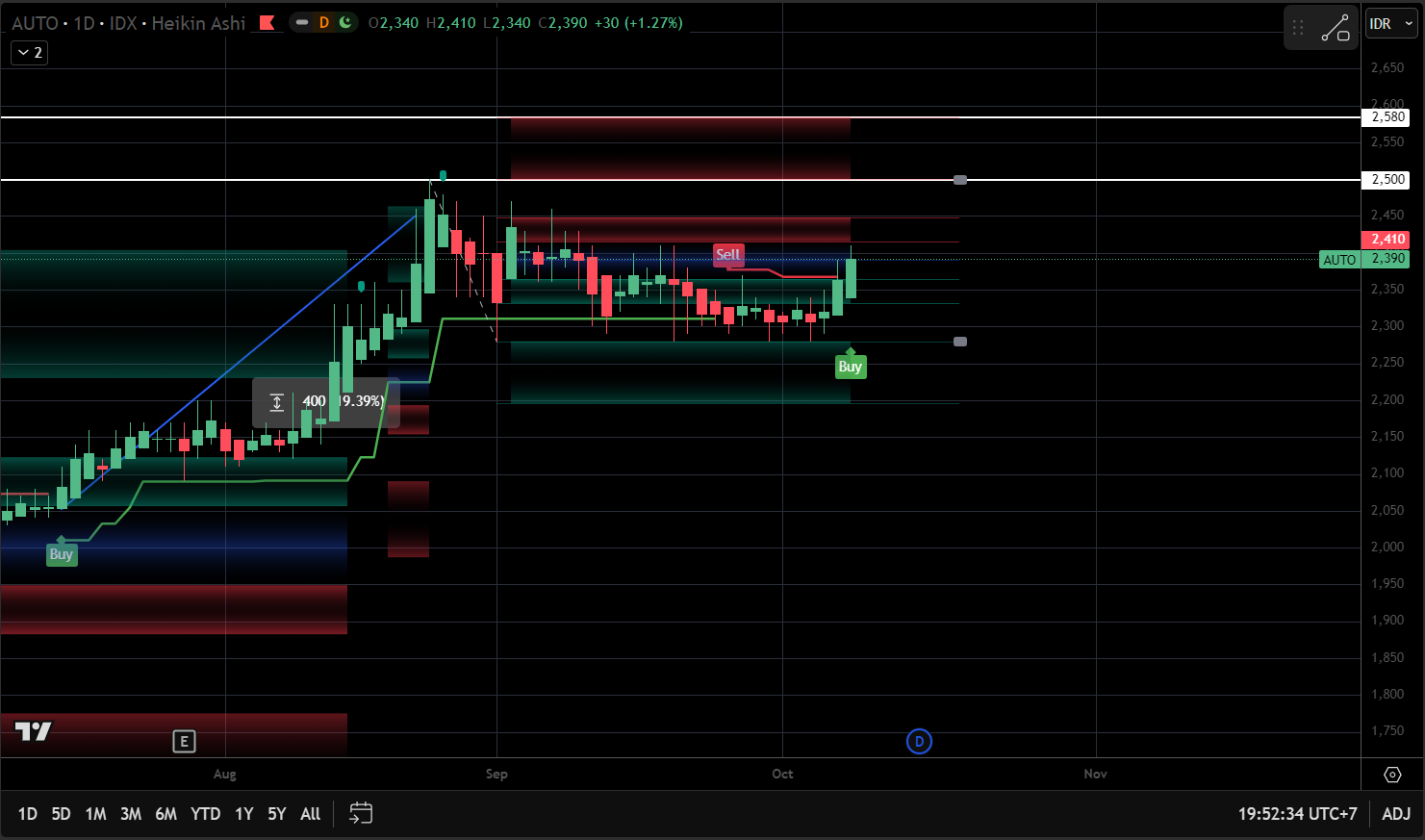Screen dimensions: 1425x840
Task: Open the IDR currency dropdown
Action: click(x=1391, y=24)
